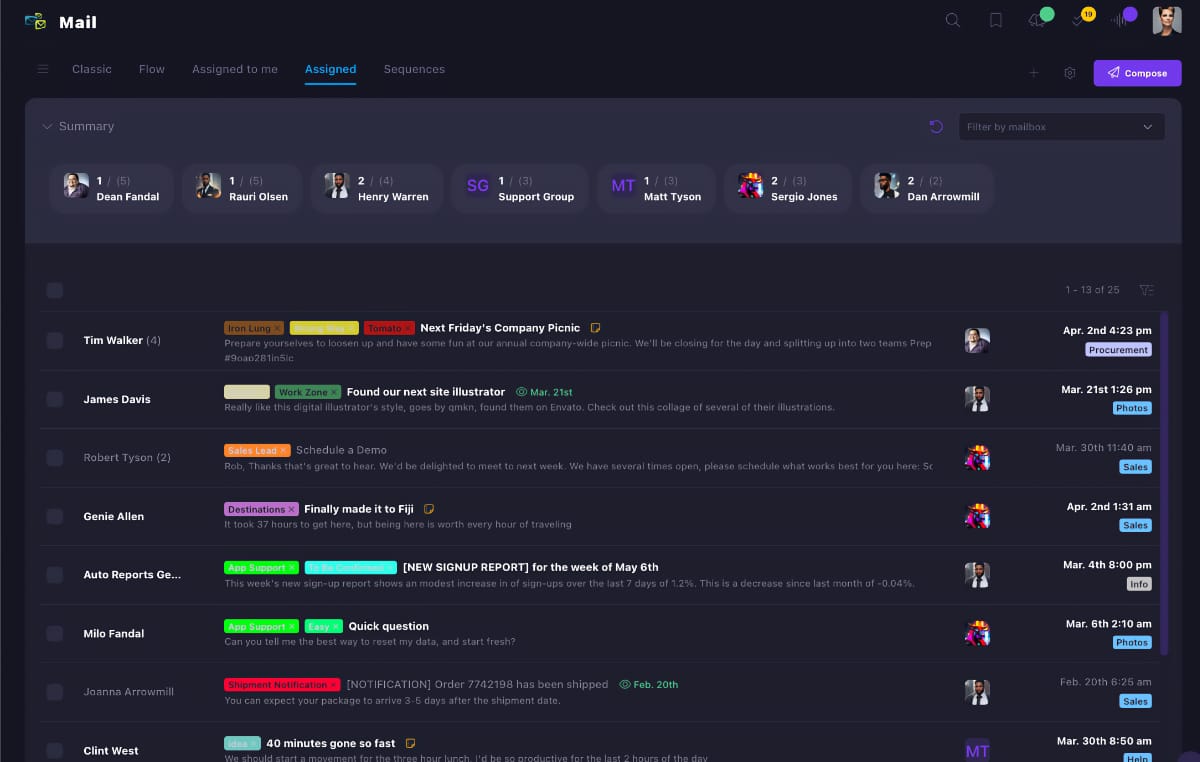Open note icon on Company Picnic email

[595, 328]
